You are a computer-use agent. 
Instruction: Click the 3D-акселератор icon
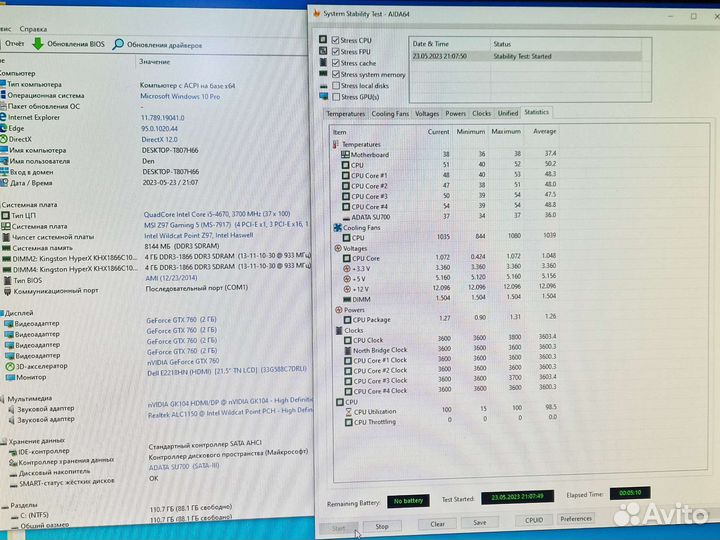pyautogui.click(x=10, y=366)
